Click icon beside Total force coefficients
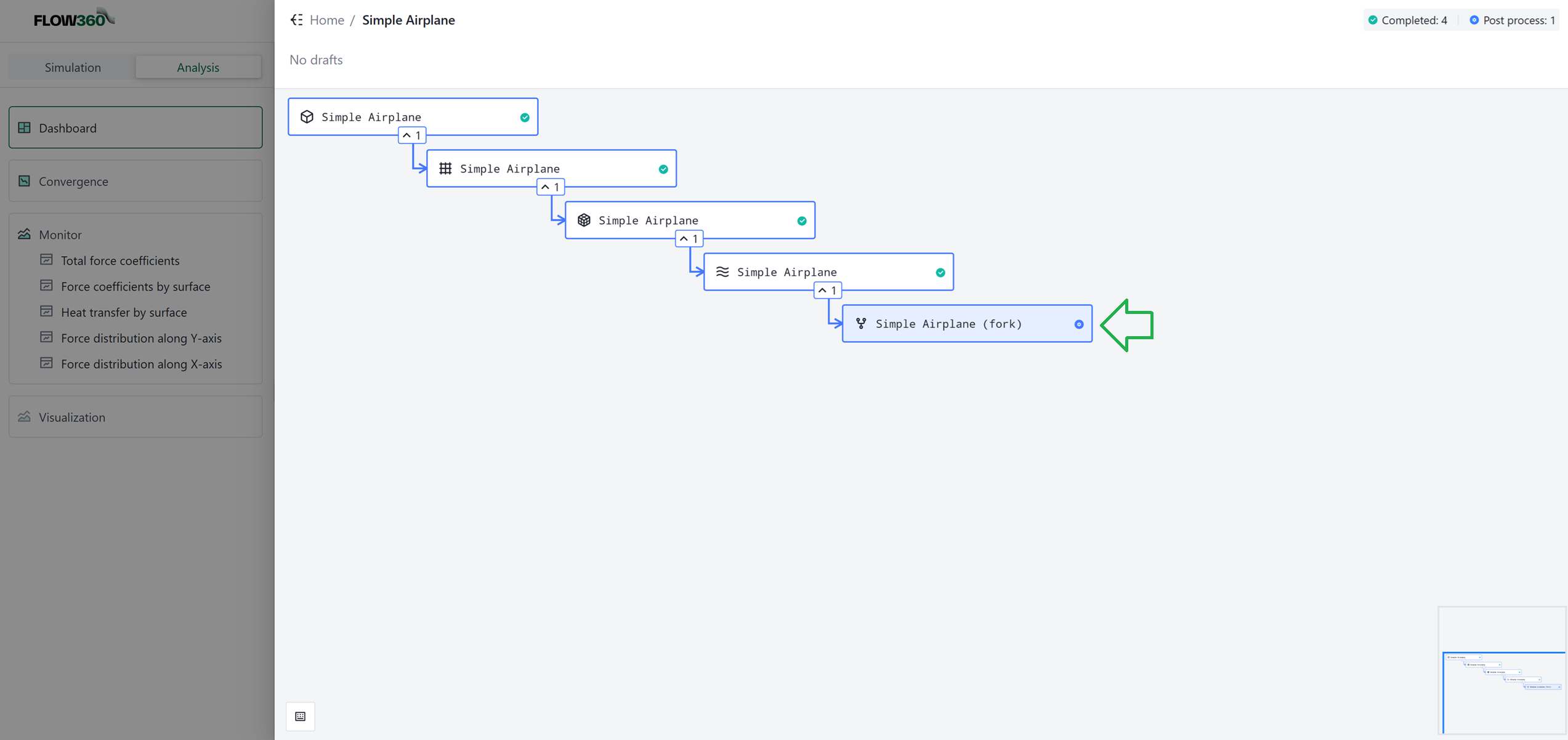 pos(46,260)
